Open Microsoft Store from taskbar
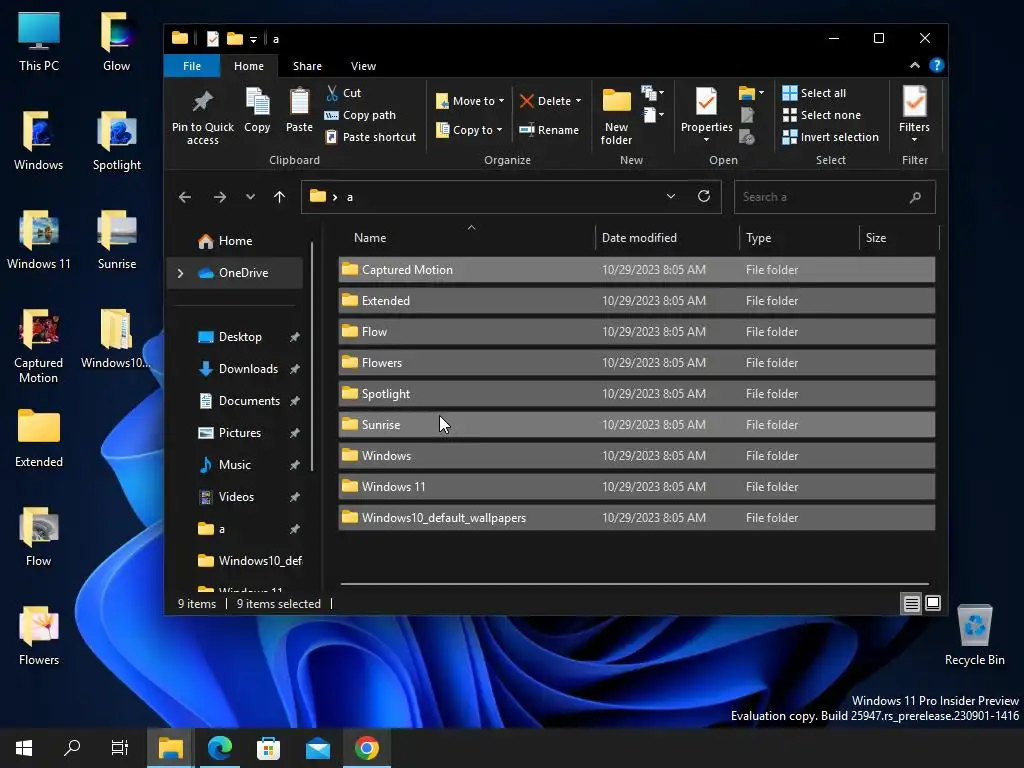This screenshot has height=768, width=1024. tap(268, 748)
